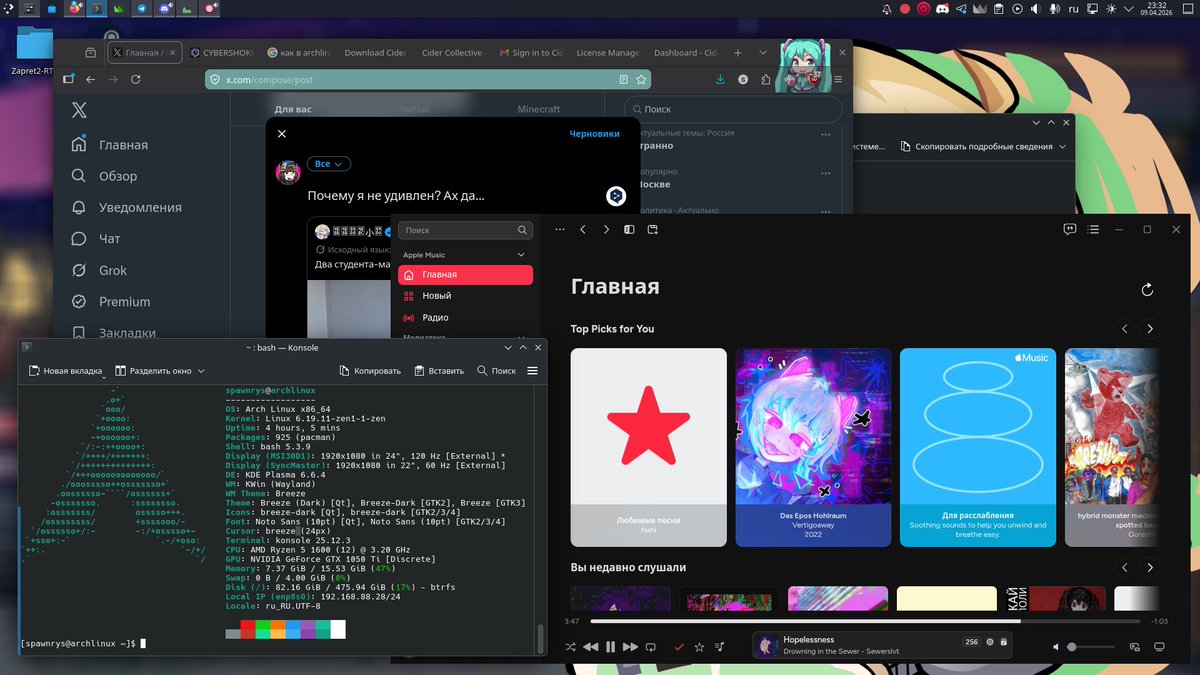Open lyrics speech-bubble icon in Cider

coord(1070,229)
